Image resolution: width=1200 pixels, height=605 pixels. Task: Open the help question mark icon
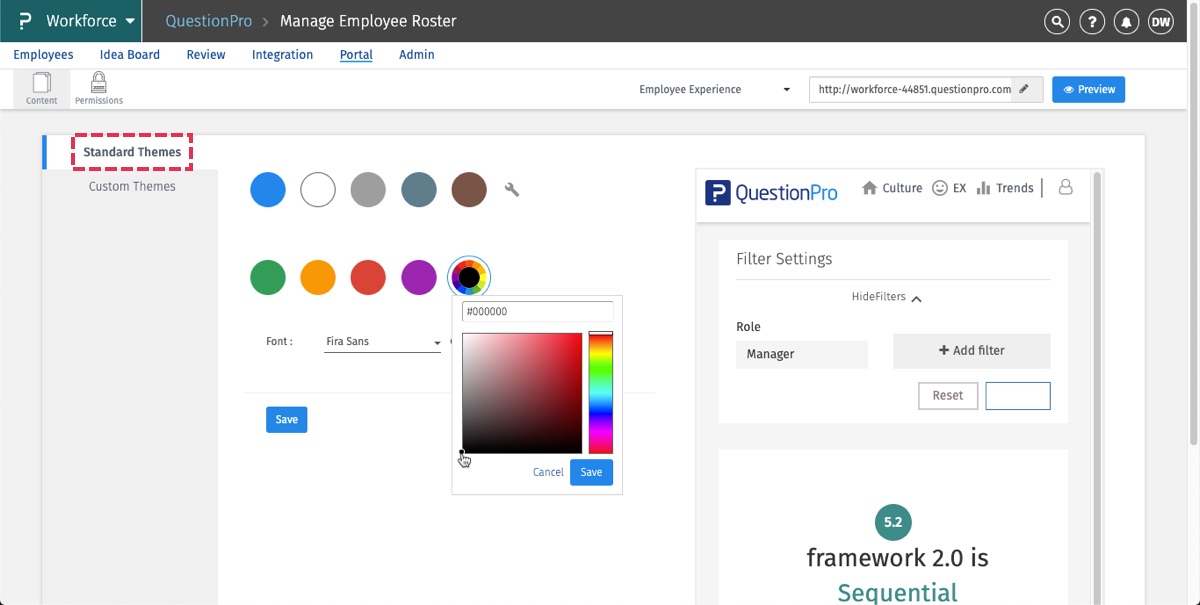pos(1091,21)
